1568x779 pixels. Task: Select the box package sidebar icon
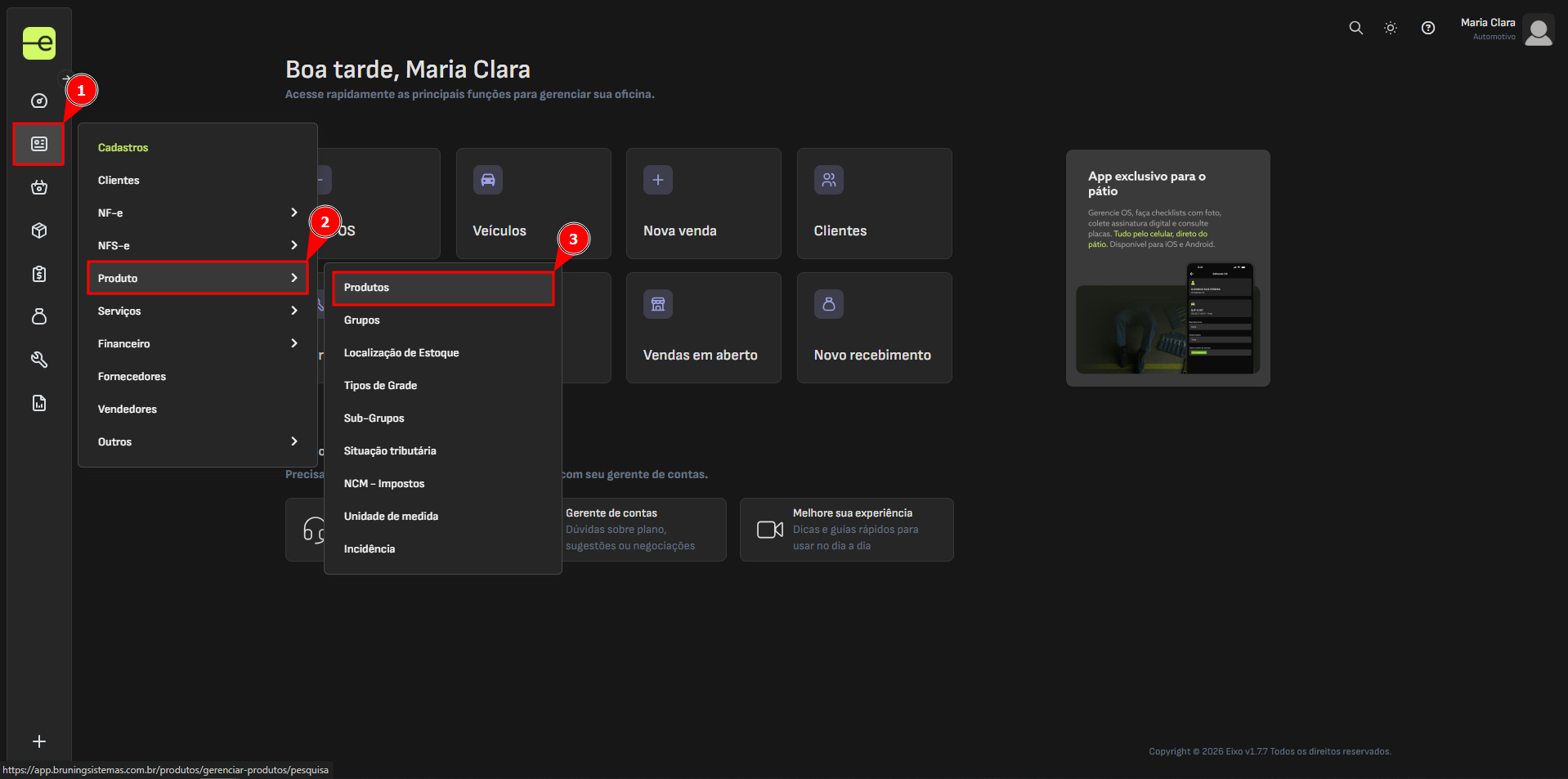(x=38, y=231)
